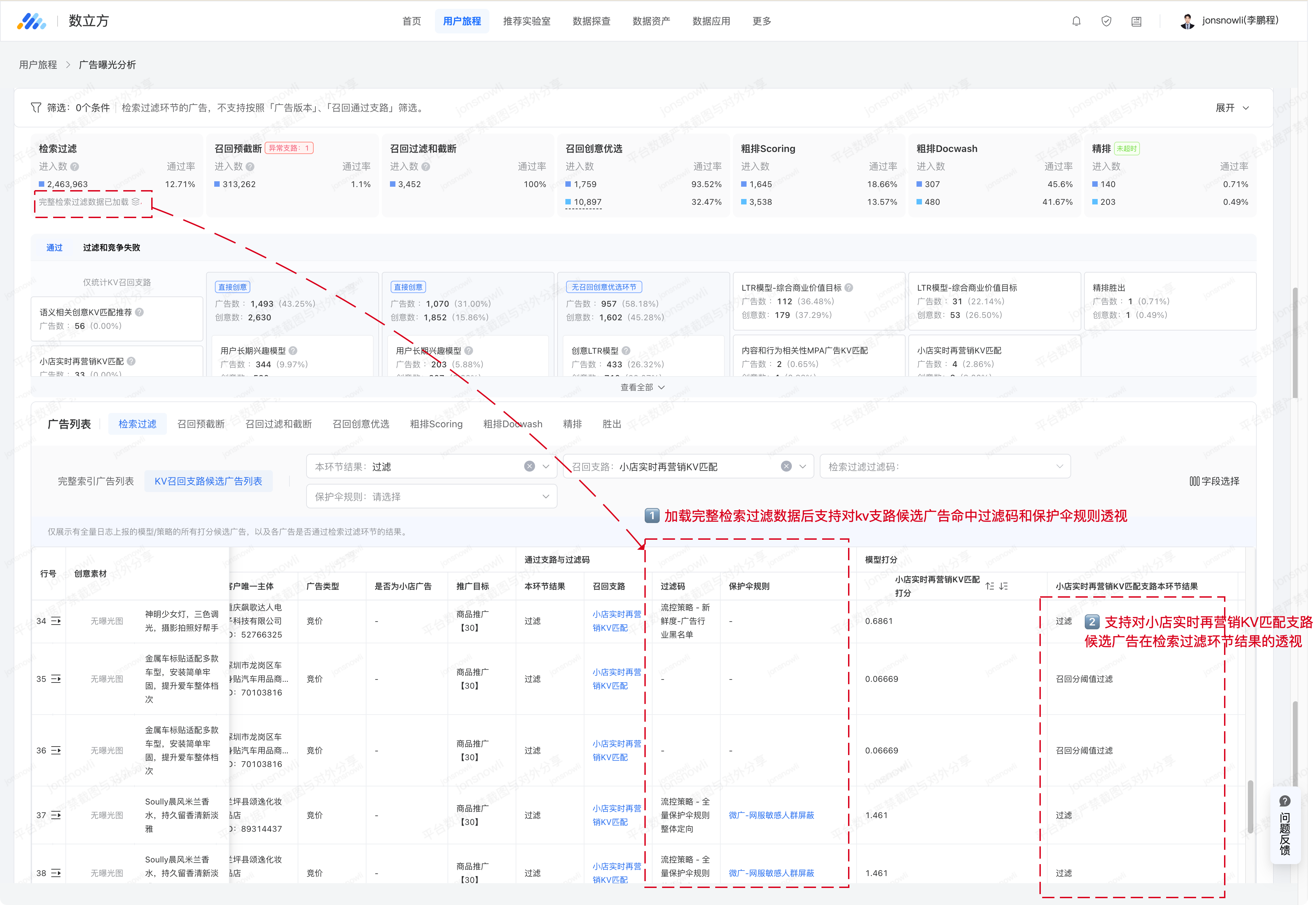This screenshot has width=1316, height=905.
Task: Select the 过滤和竞争失败 tab
Action: (112, 248)
